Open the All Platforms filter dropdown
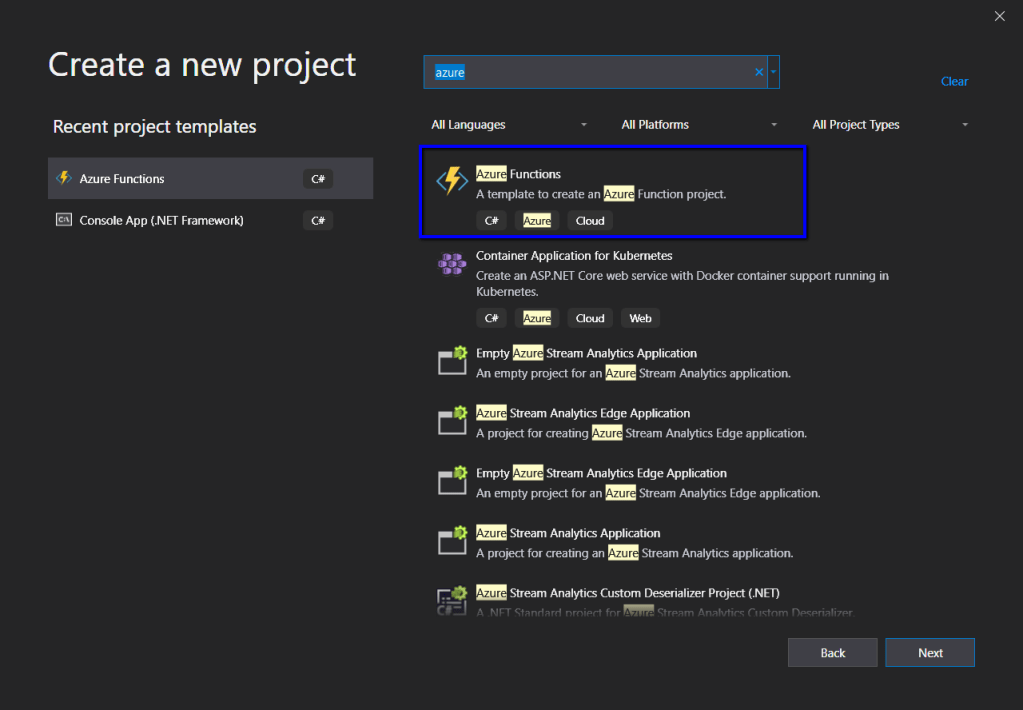The height and width of the screenshot is (710, 1023). 699,125
